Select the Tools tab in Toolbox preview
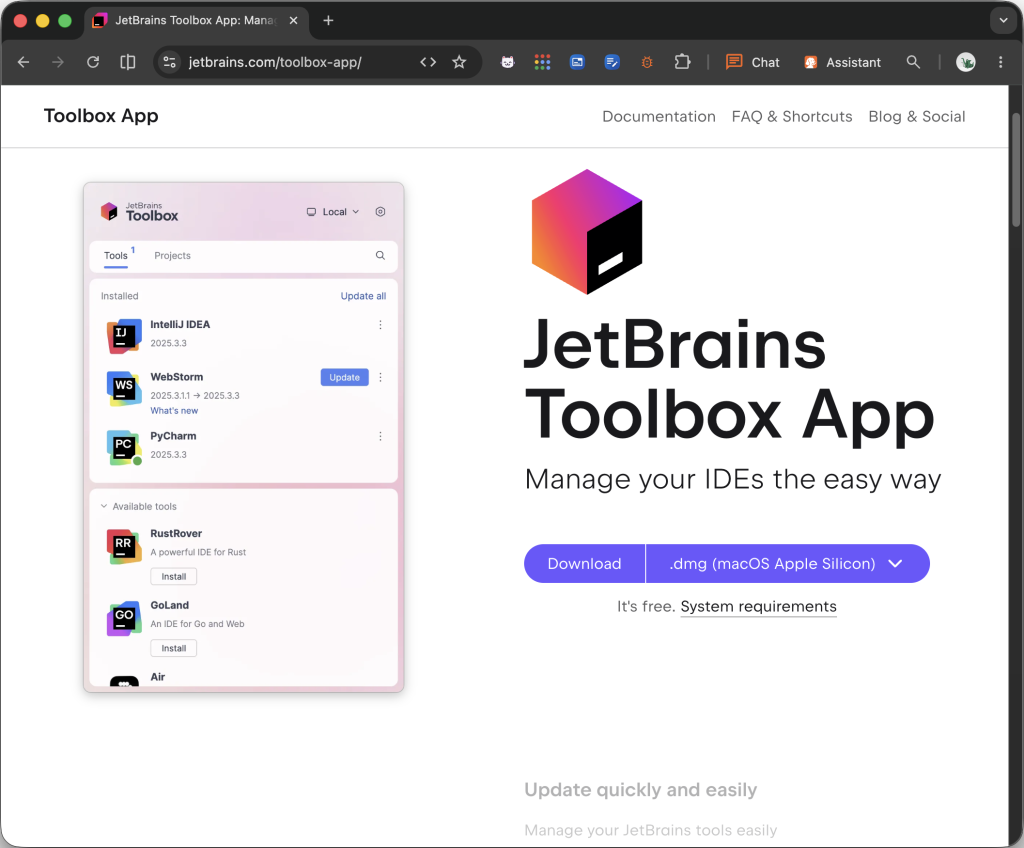The height and width of the screenshot is (848, 1024). tap(116, 255)
